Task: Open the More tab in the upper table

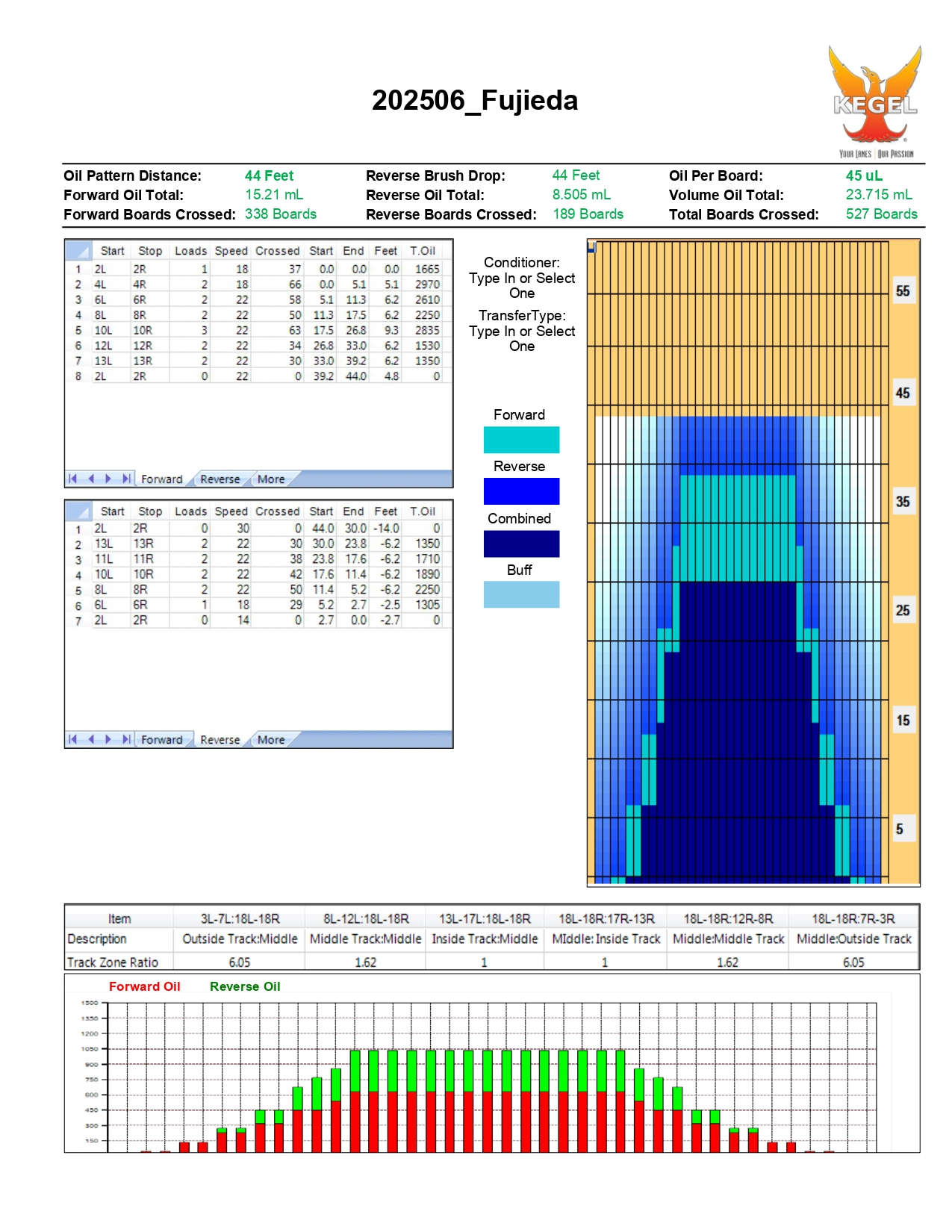Action: tap(271, 479)
